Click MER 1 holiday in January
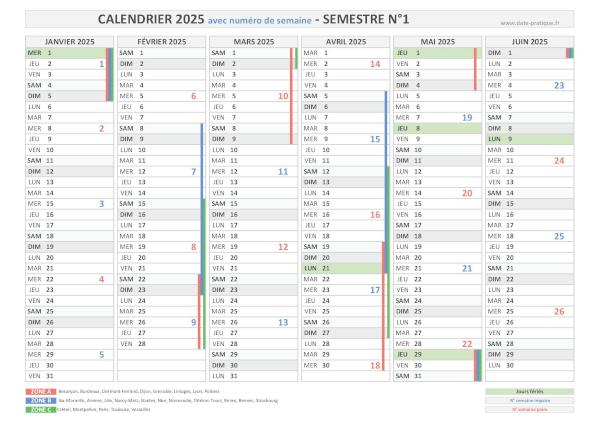The height and width of the screenshot is (424, 600). pyautogui.click(x=66, y=53)
